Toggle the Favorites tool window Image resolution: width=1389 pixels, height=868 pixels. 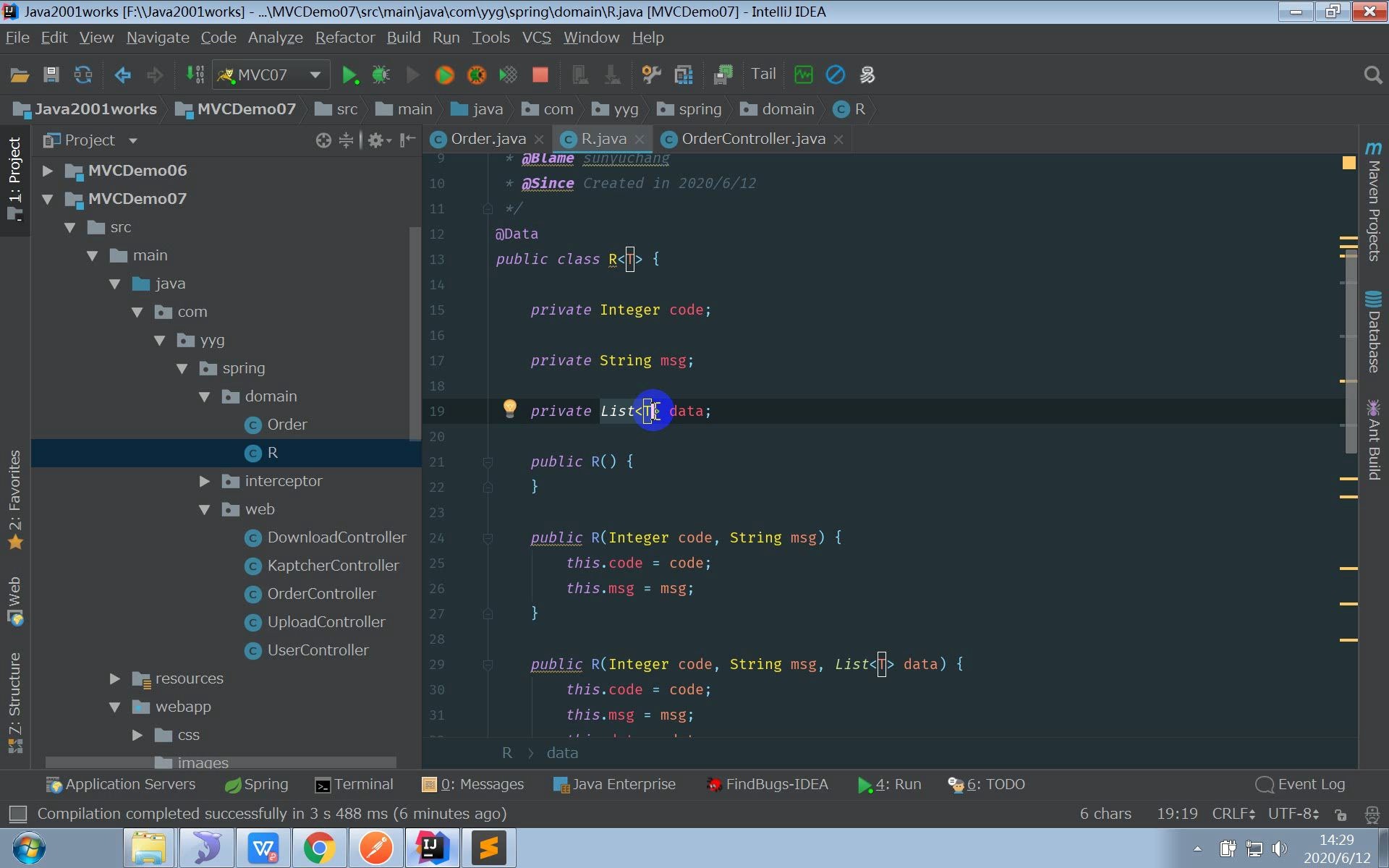tap(15, 500)
